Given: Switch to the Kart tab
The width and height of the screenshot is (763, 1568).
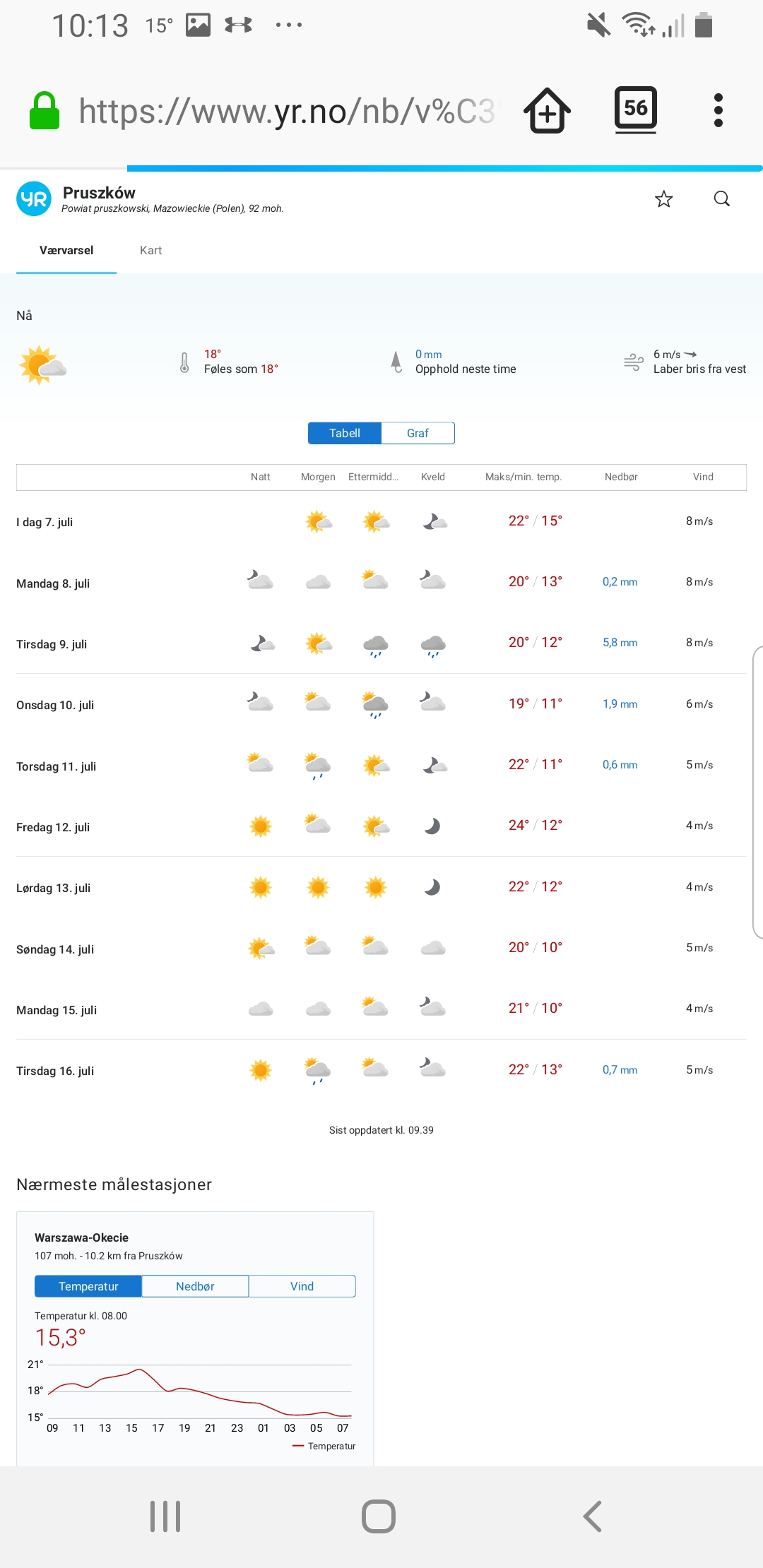Looking at the screenshot, I should click(x=150, y=251).
